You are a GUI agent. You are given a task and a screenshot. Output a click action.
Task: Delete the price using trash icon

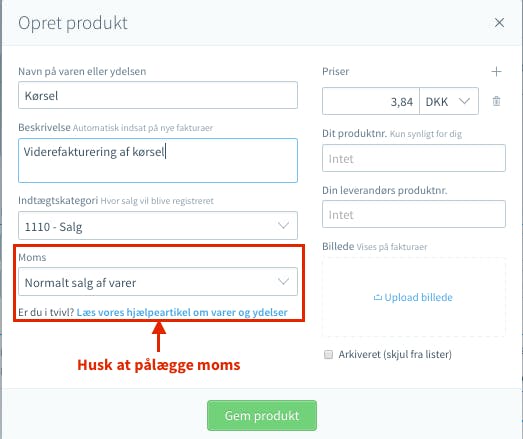click(x=496, y=101)
